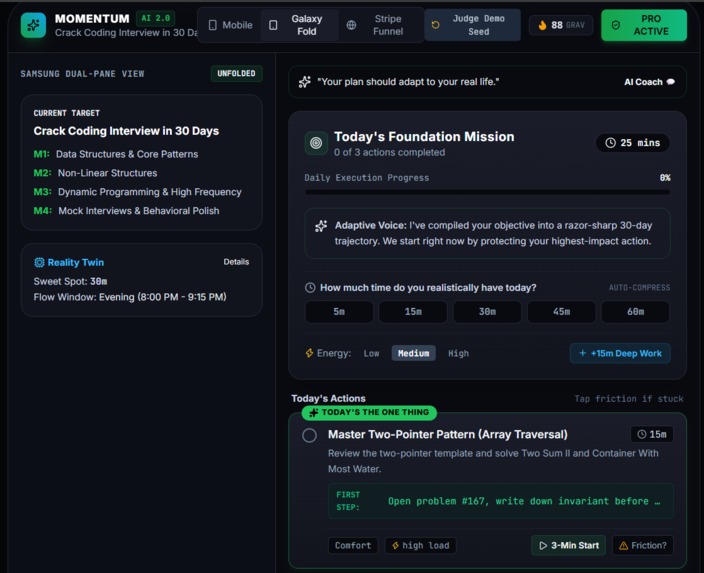The image size is (704, 573).
Task: Select M1: Data Structures & Core Patterns
Action: 116,154
